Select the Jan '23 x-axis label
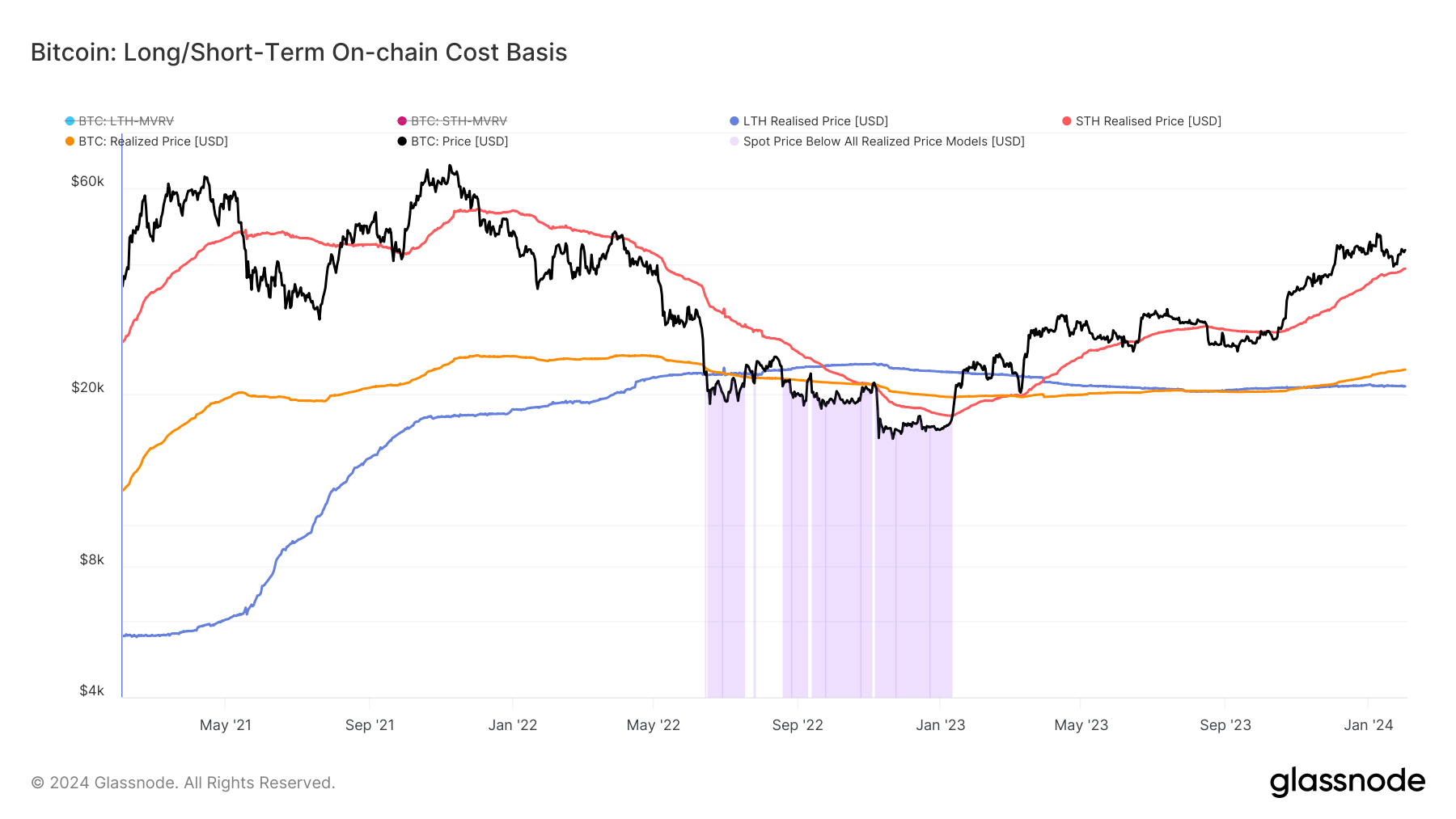 coord(940,725)
